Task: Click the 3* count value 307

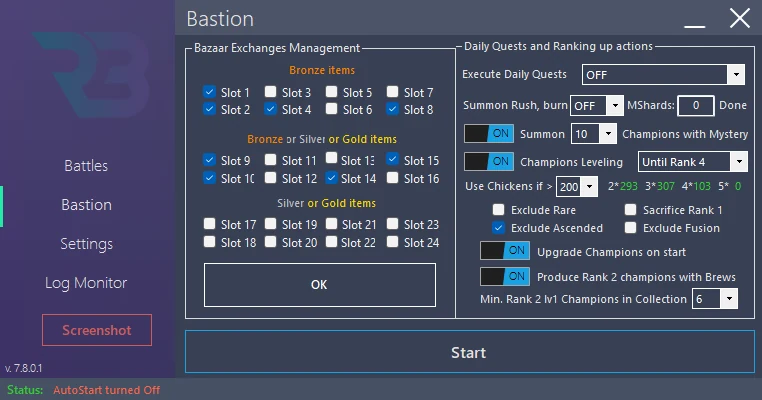Action: tap(666, 186)
